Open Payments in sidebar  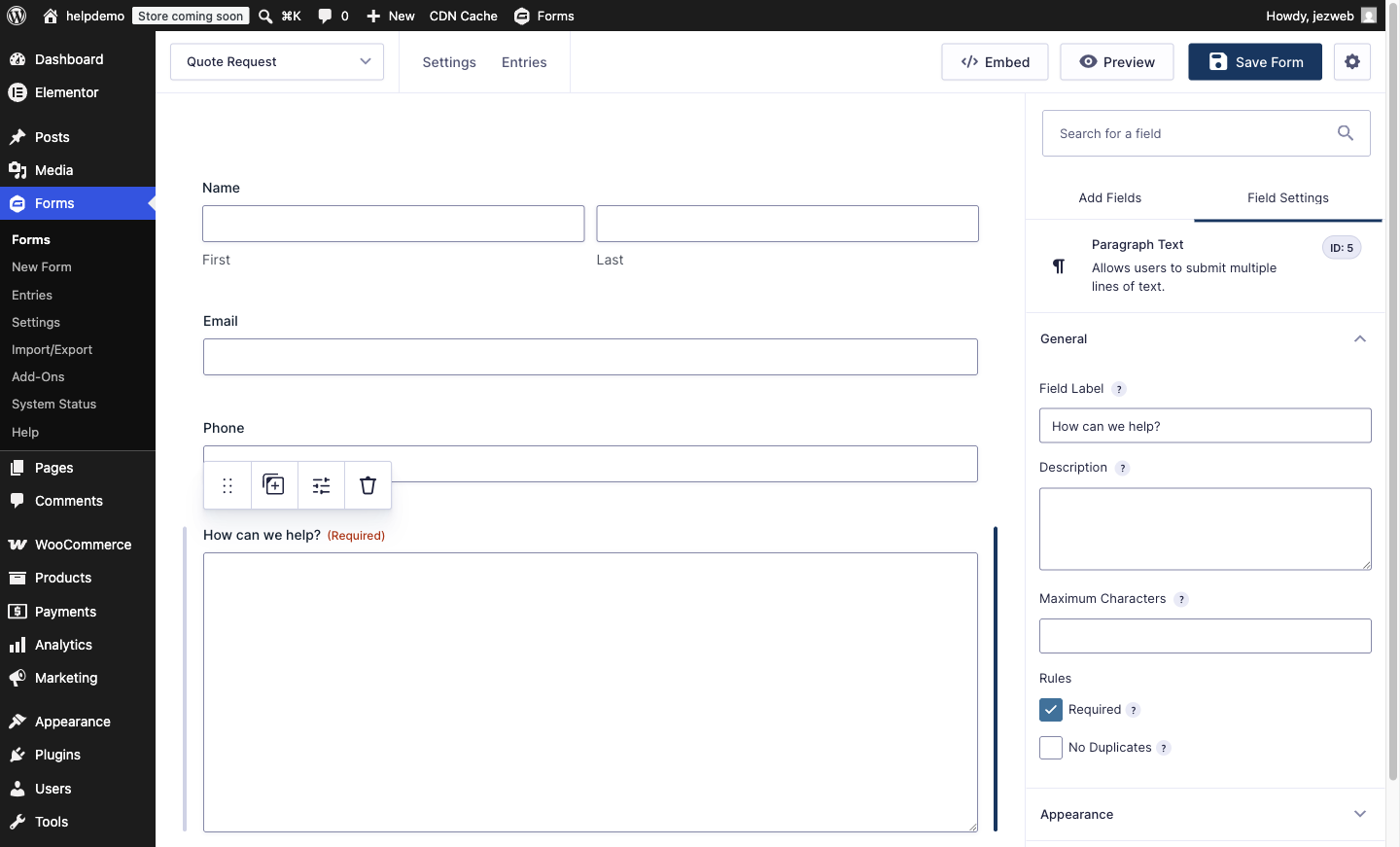point(78,612)
